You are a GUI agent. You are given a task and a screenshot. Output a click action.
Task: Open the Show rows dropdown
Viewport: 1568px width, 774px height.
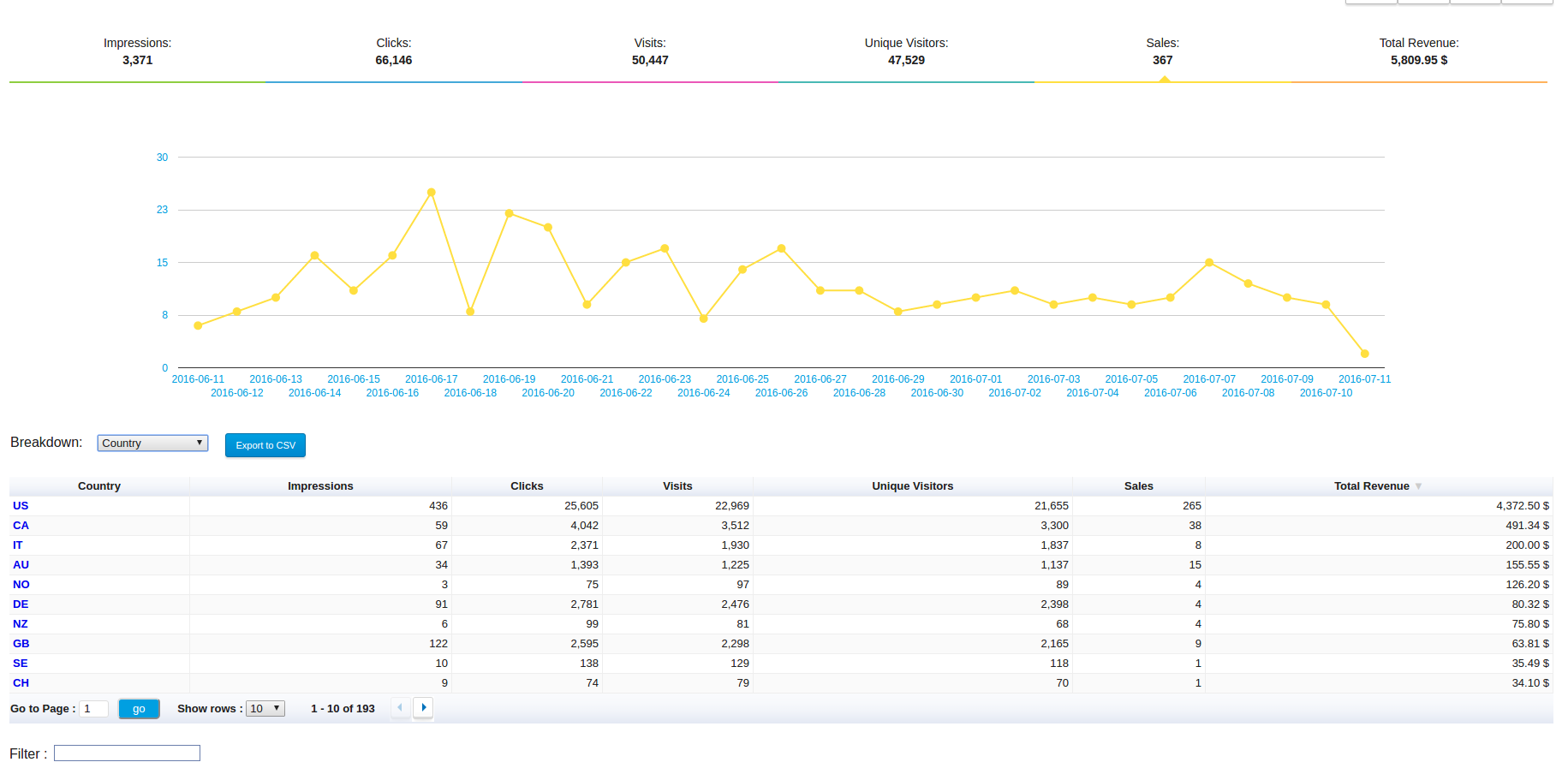click(x=265, y=708)
